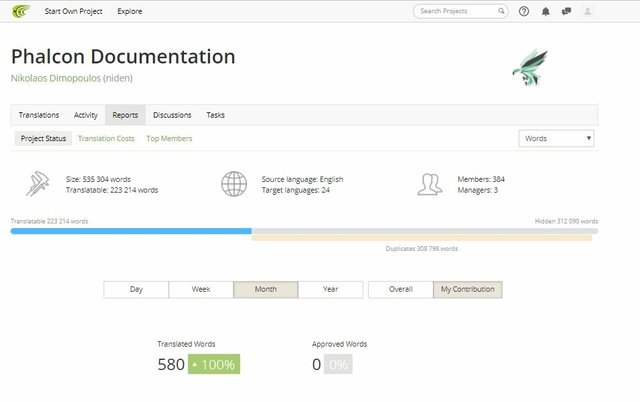Click 'Managers: 3' text
The image size is (640, 402).
(478, 190)
